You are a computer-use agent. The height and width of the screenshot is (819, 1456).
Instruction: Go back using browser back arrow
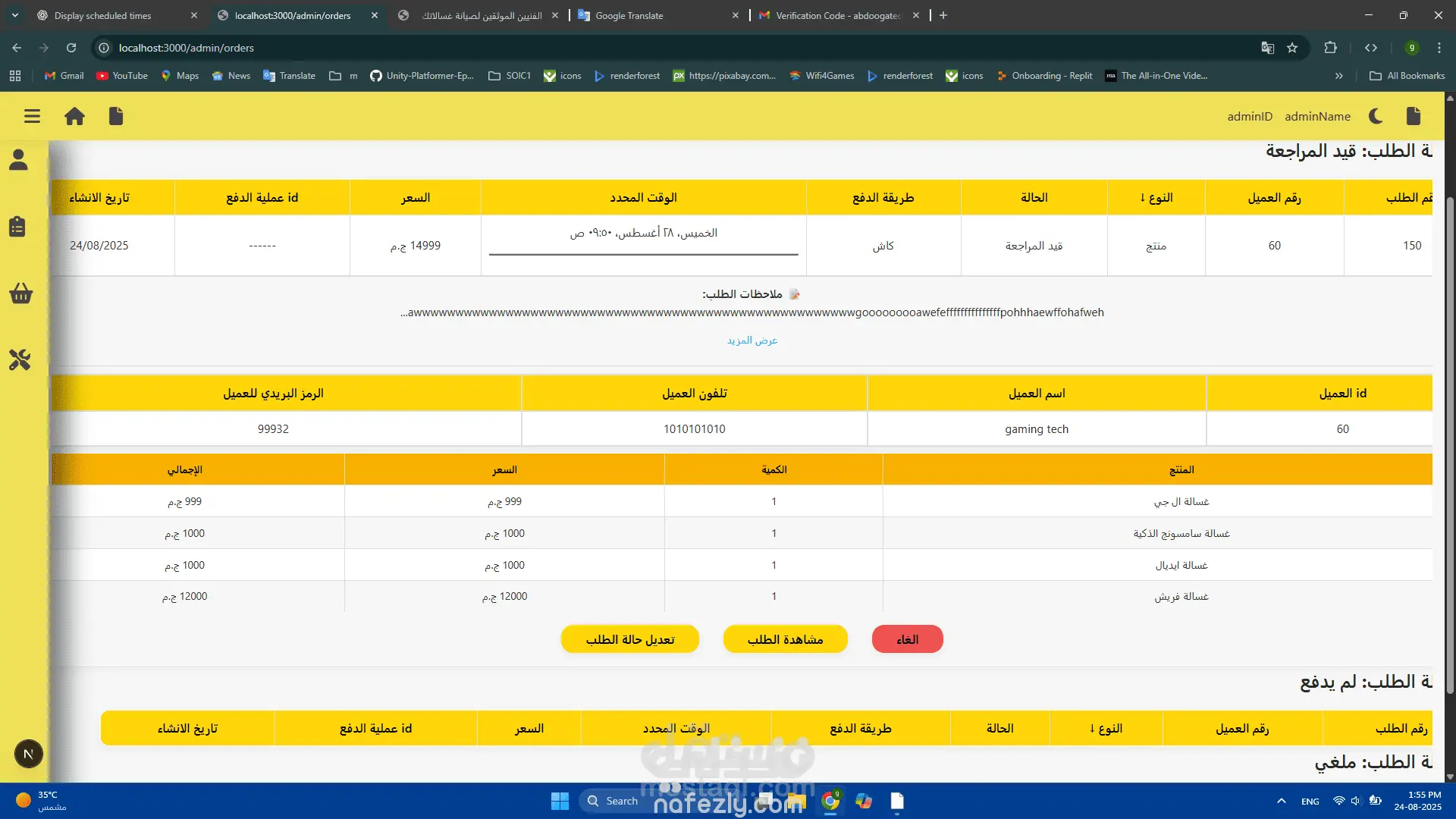17,48
